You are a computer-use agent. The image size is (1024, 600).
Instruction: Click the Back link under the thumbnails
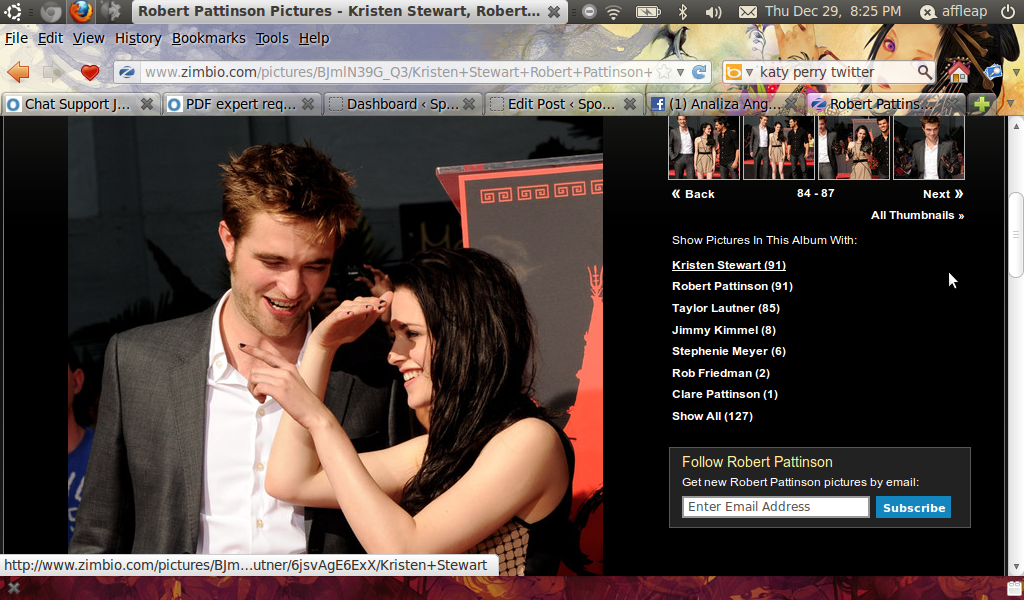click(x=693, y=194)
